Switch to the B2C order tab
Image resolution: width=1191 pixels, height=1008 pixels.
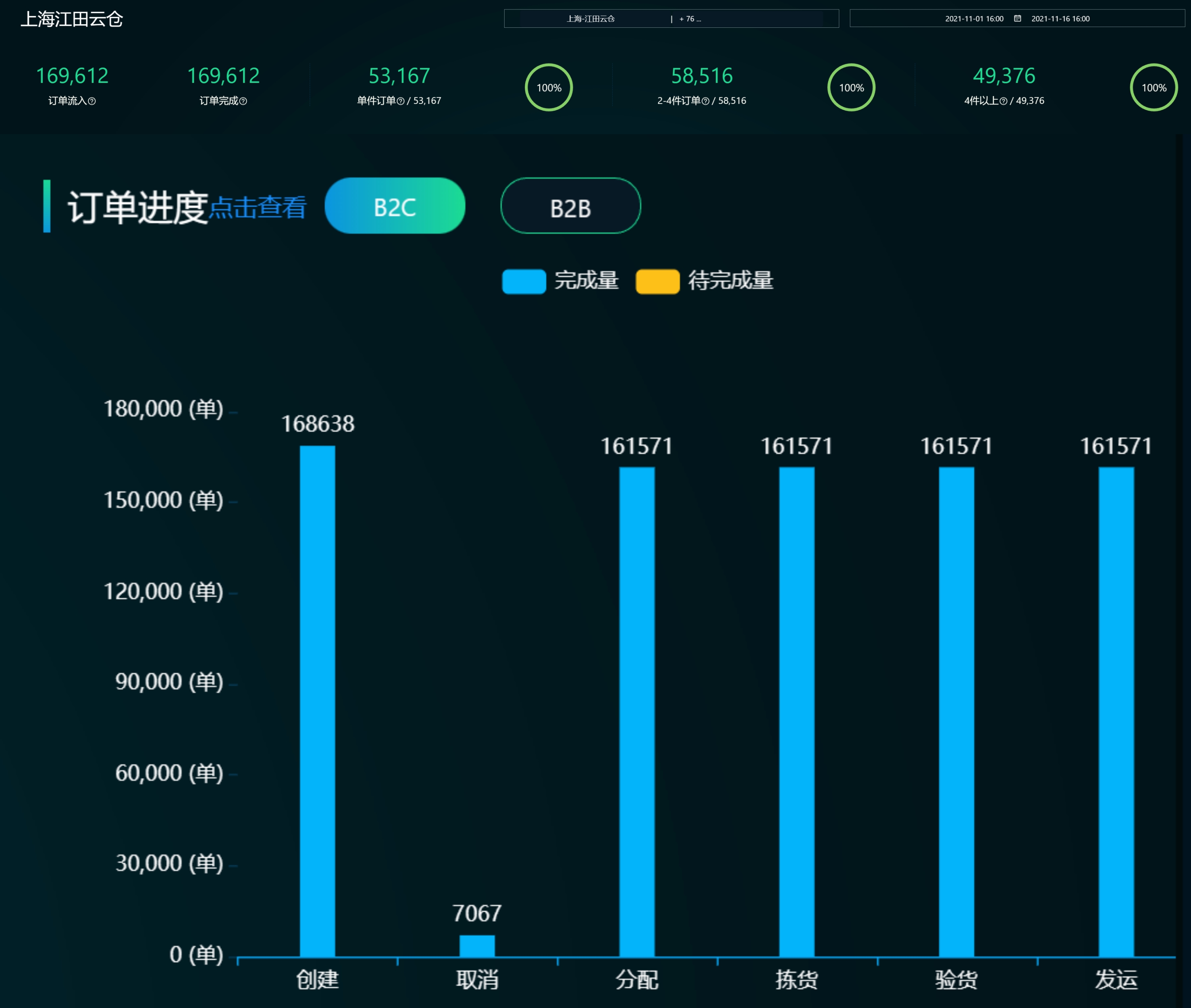(395, 206)
